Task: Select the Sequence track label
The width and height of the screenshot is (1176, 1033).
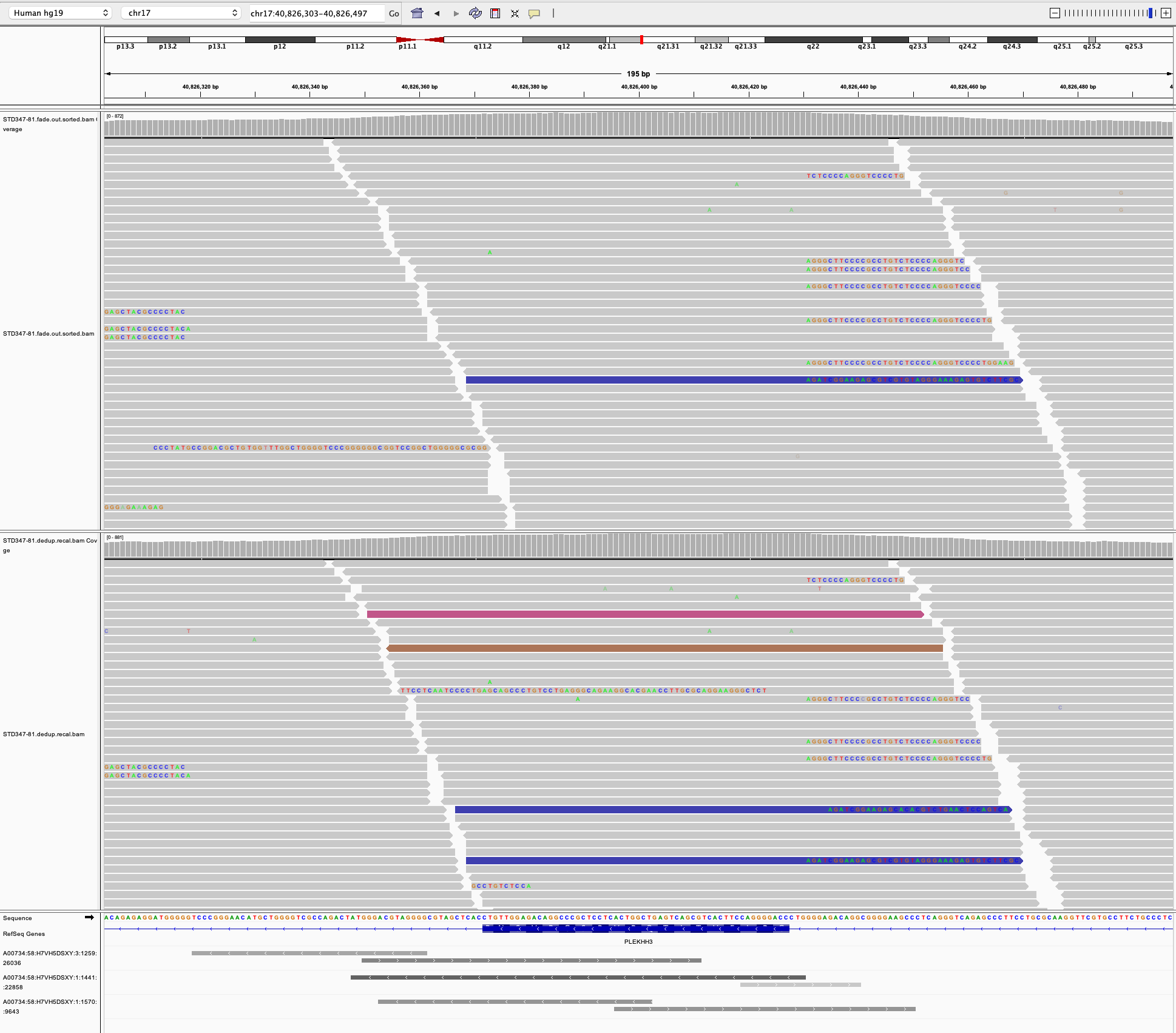Action: [x=18, y=918]
